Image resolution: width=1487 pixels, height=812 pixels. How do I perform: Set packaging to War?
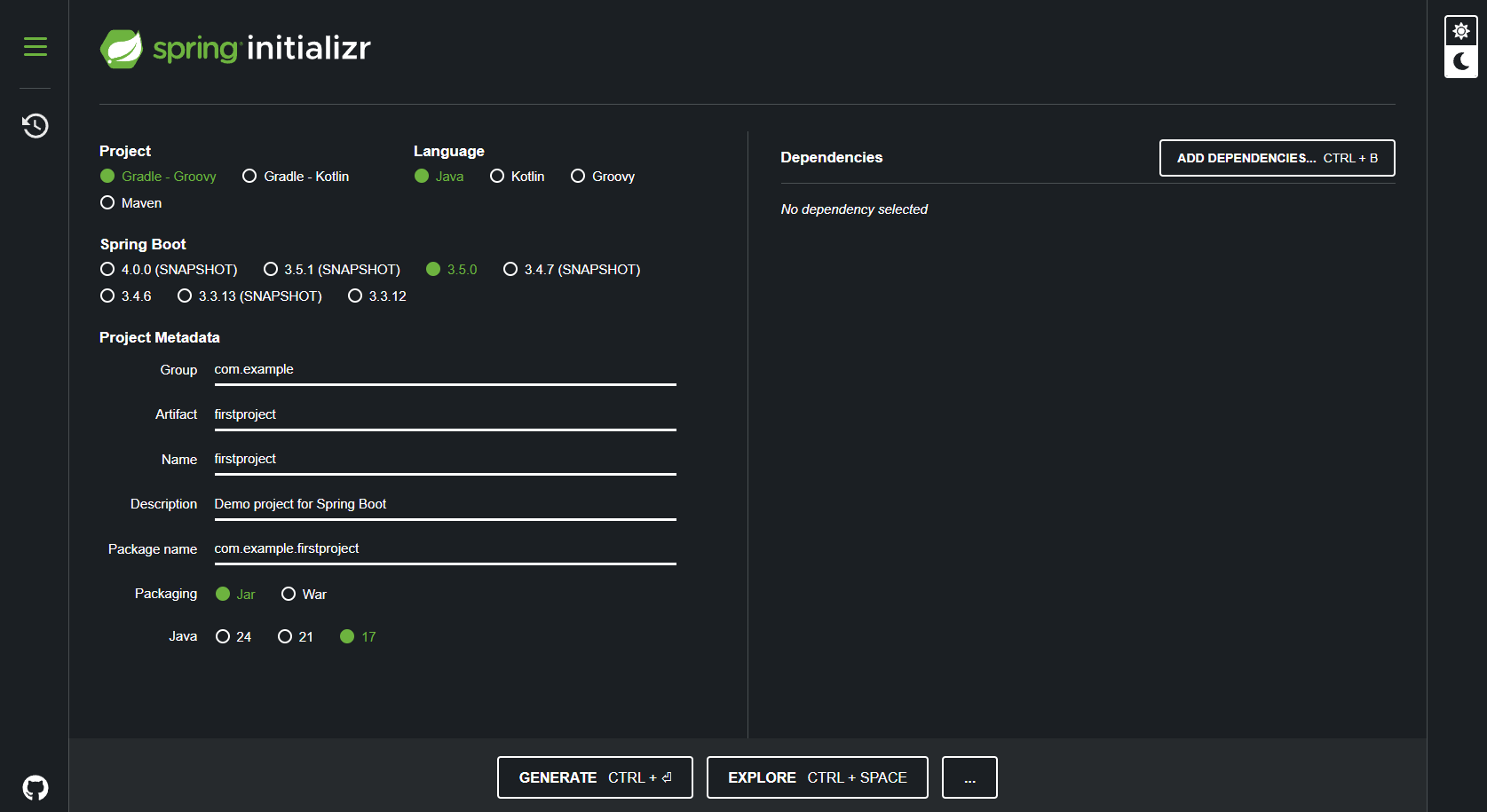click(304, 595)
